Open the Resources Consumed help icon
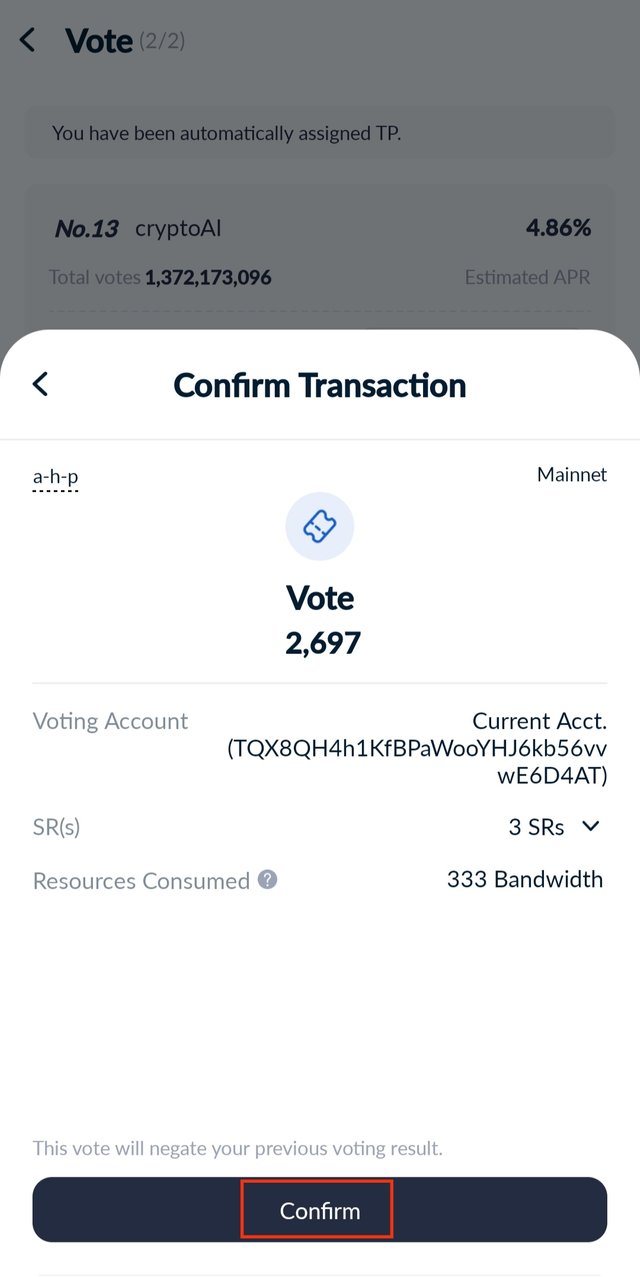 pyautogui.click(x=267, y=879)
